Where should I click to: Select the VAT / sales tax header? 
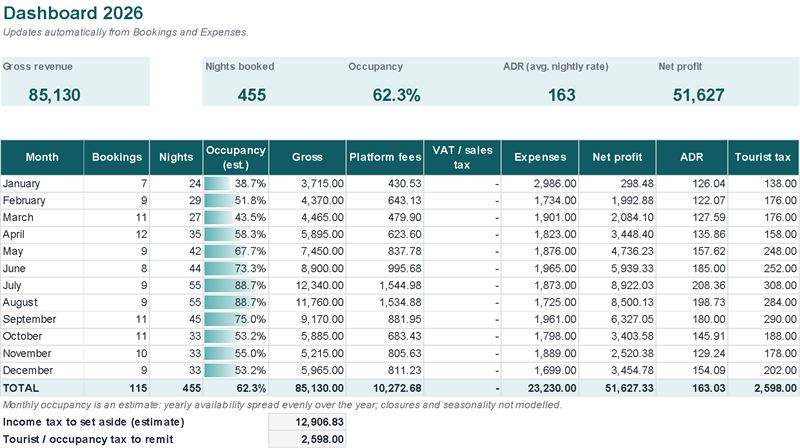tap(462, 158)
